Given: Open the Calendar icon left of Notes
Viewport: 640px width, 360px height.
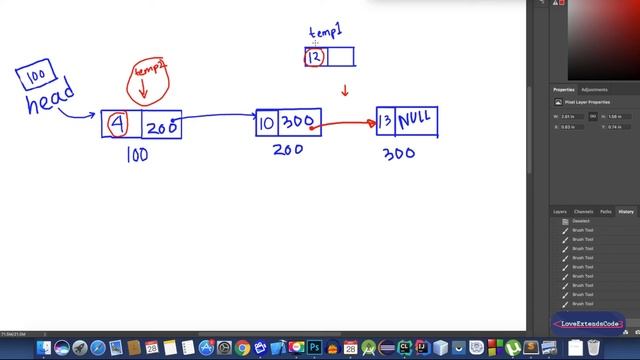Looking at the screenshot, I should 151,348.
